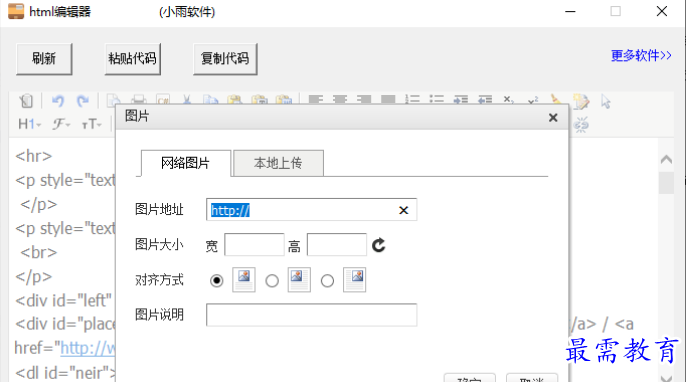Apply superscript formatting

[533, 100]
